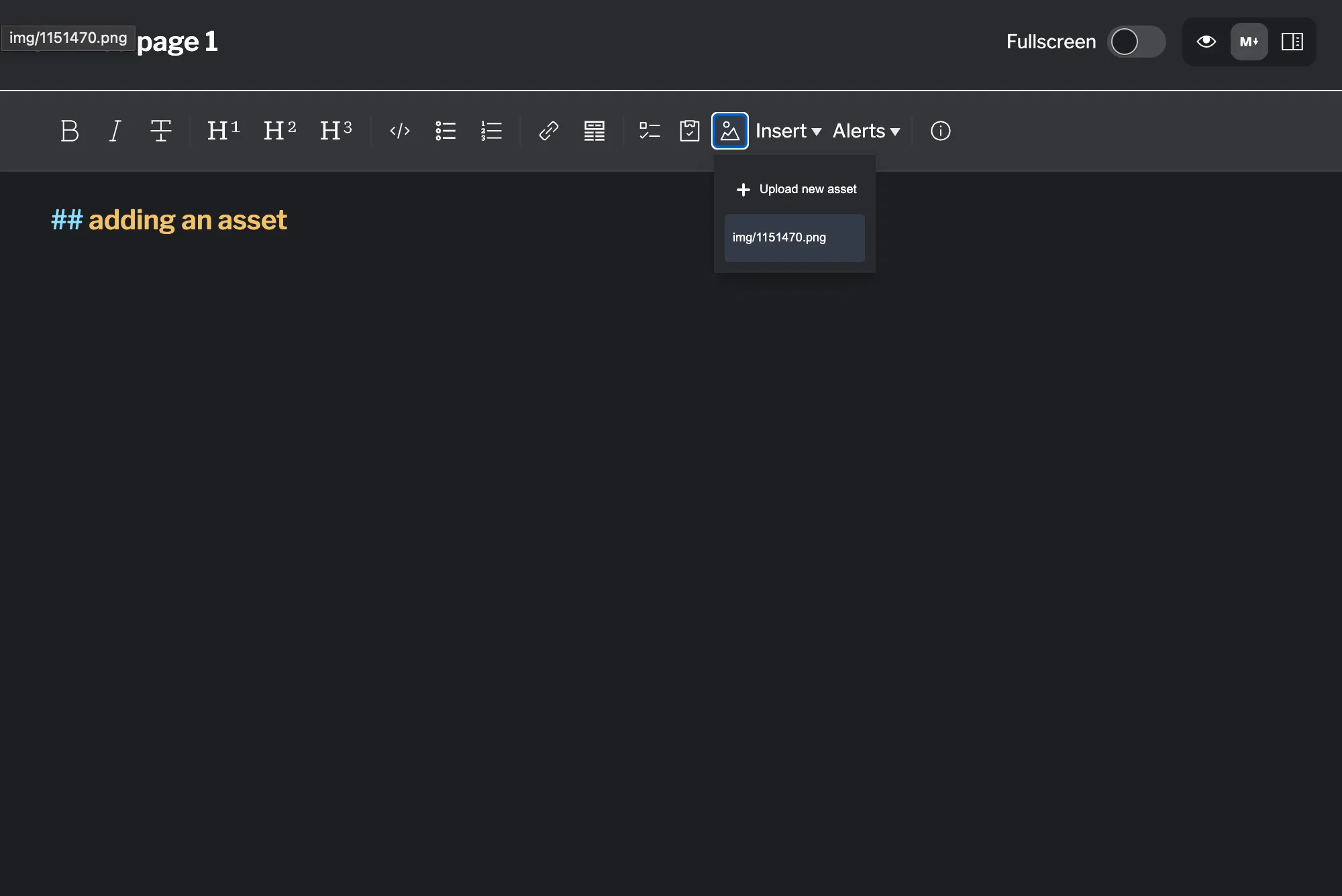Create a numbered list
This screenshot has height=896, width=1342.
pos(491,131)
